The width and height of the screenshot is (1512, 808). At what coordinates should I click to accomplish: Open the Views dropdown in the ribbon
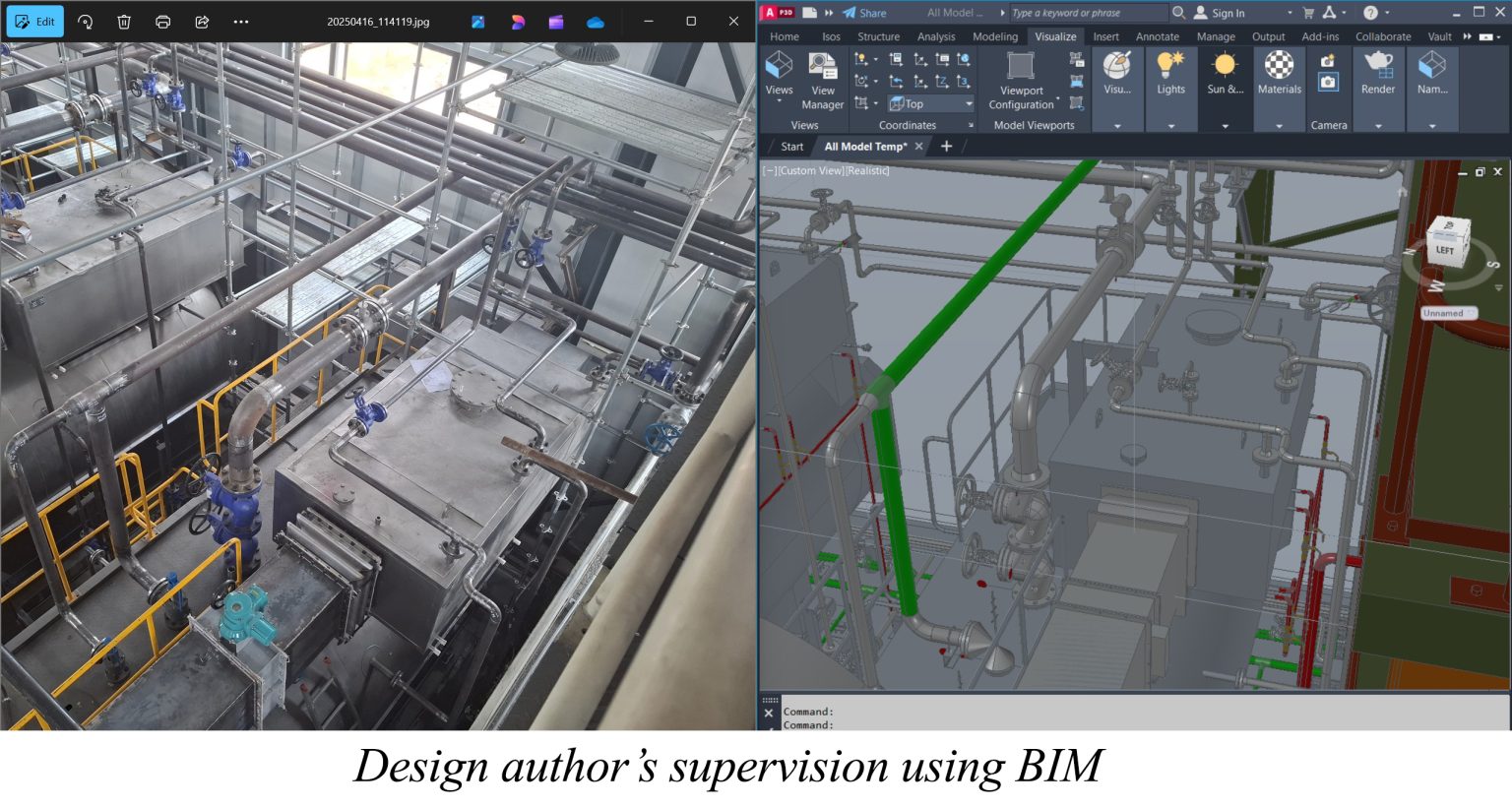[x=780, y=77]
